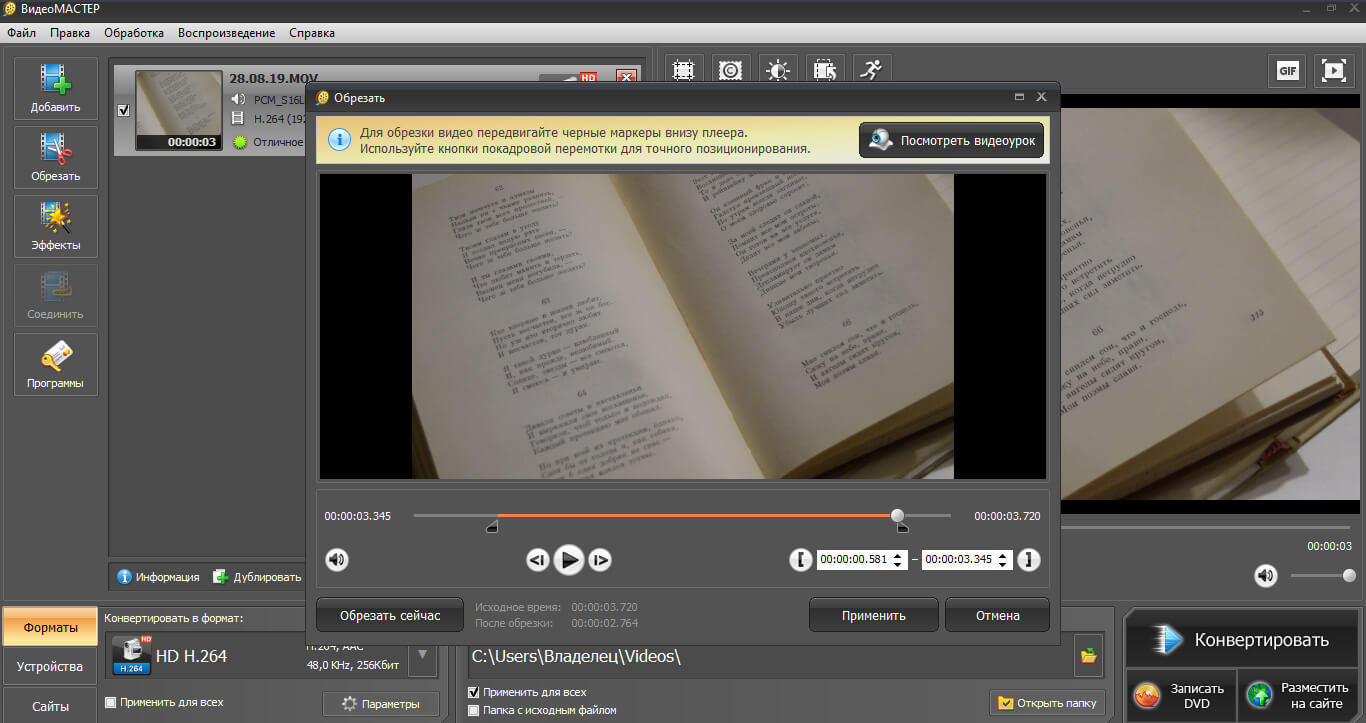The width and height of the screenshot is (1366, 723).
Task: Uncheck Применить для всех under the output path
Action: click(474, 692)
